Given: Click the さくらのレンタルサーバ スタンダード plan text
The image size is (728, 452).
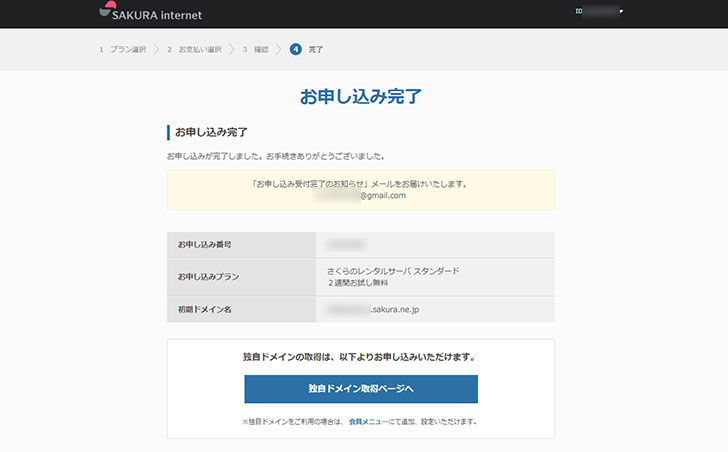Looking at the screenshot, I should pos(393,271).
